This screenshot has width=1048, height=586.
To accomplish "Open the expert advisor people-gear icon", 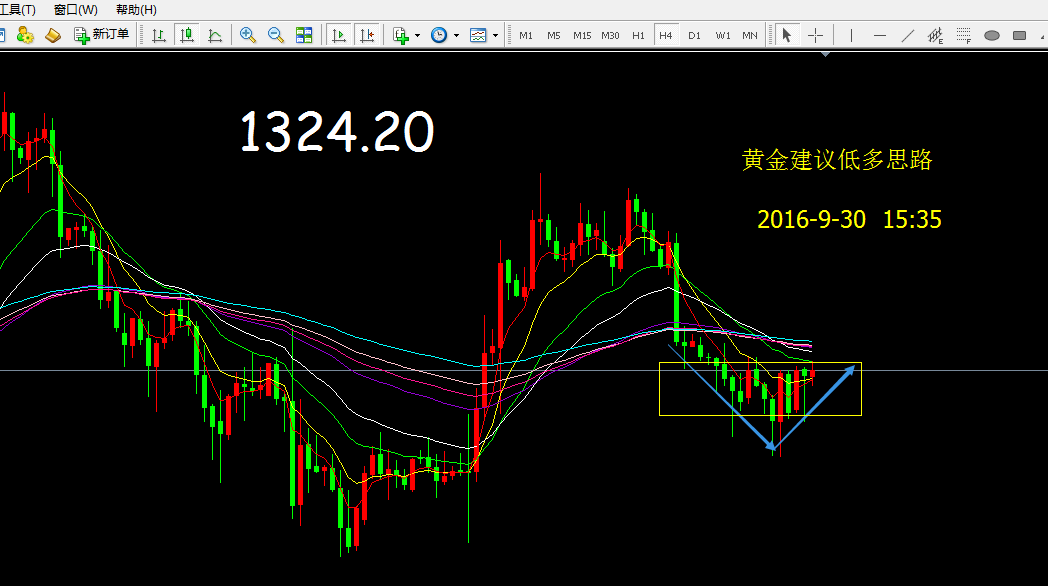I will point(25,35).
